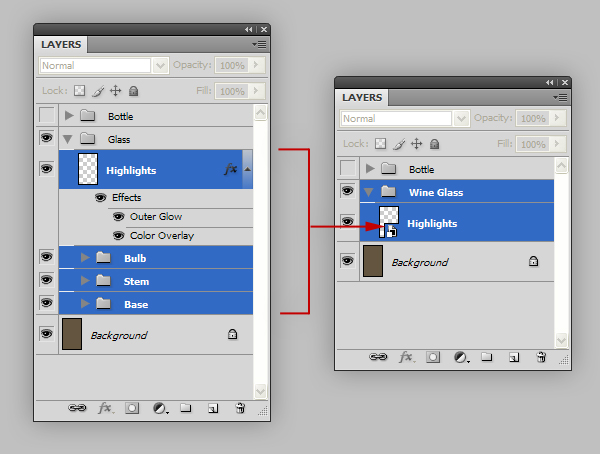This screenshot has height=454, width=600.
Task: Select LAYERS tab in left panel
Action: click(x=61, y=44)
